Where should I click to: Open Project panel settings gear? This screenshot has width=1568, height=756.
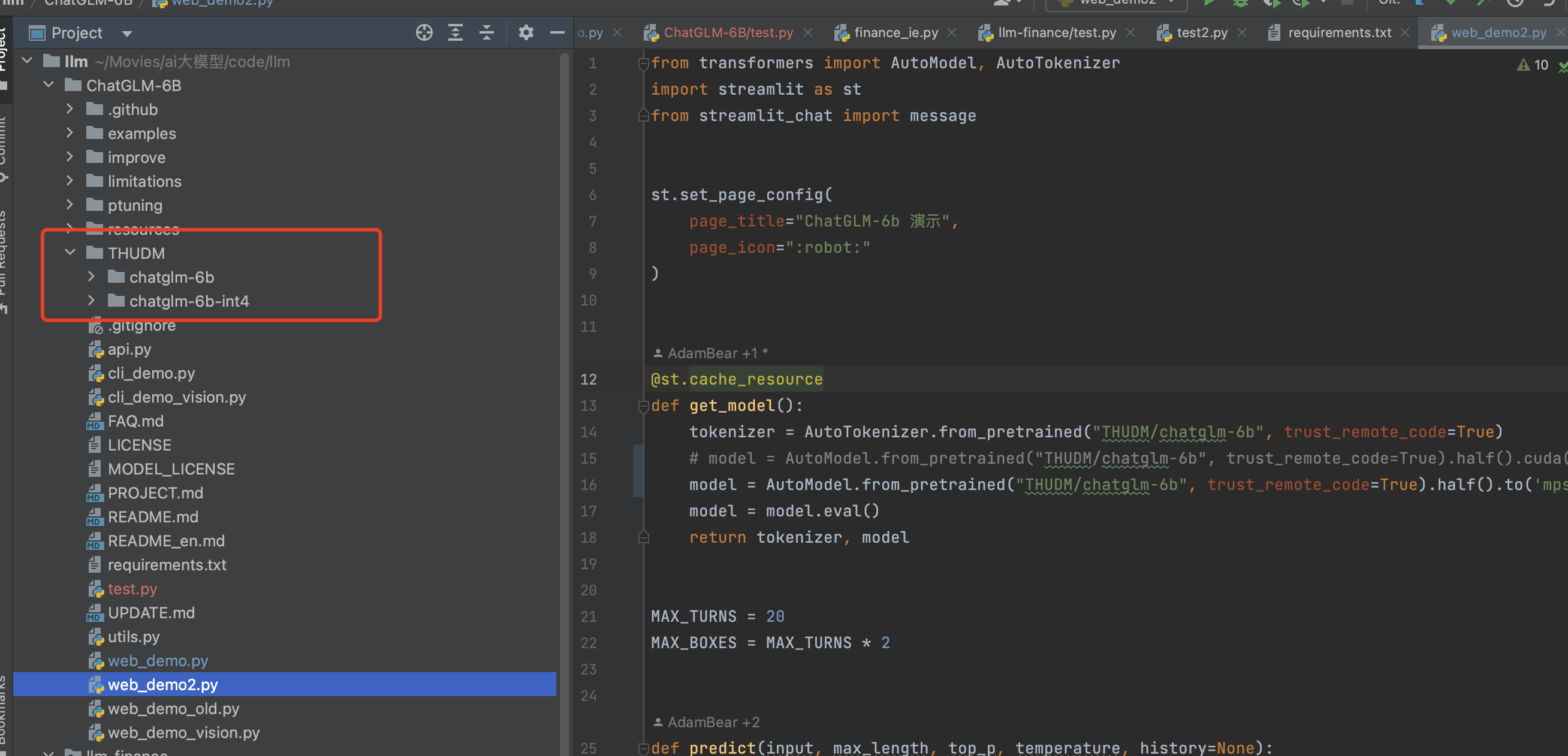[x=526, y=33]
